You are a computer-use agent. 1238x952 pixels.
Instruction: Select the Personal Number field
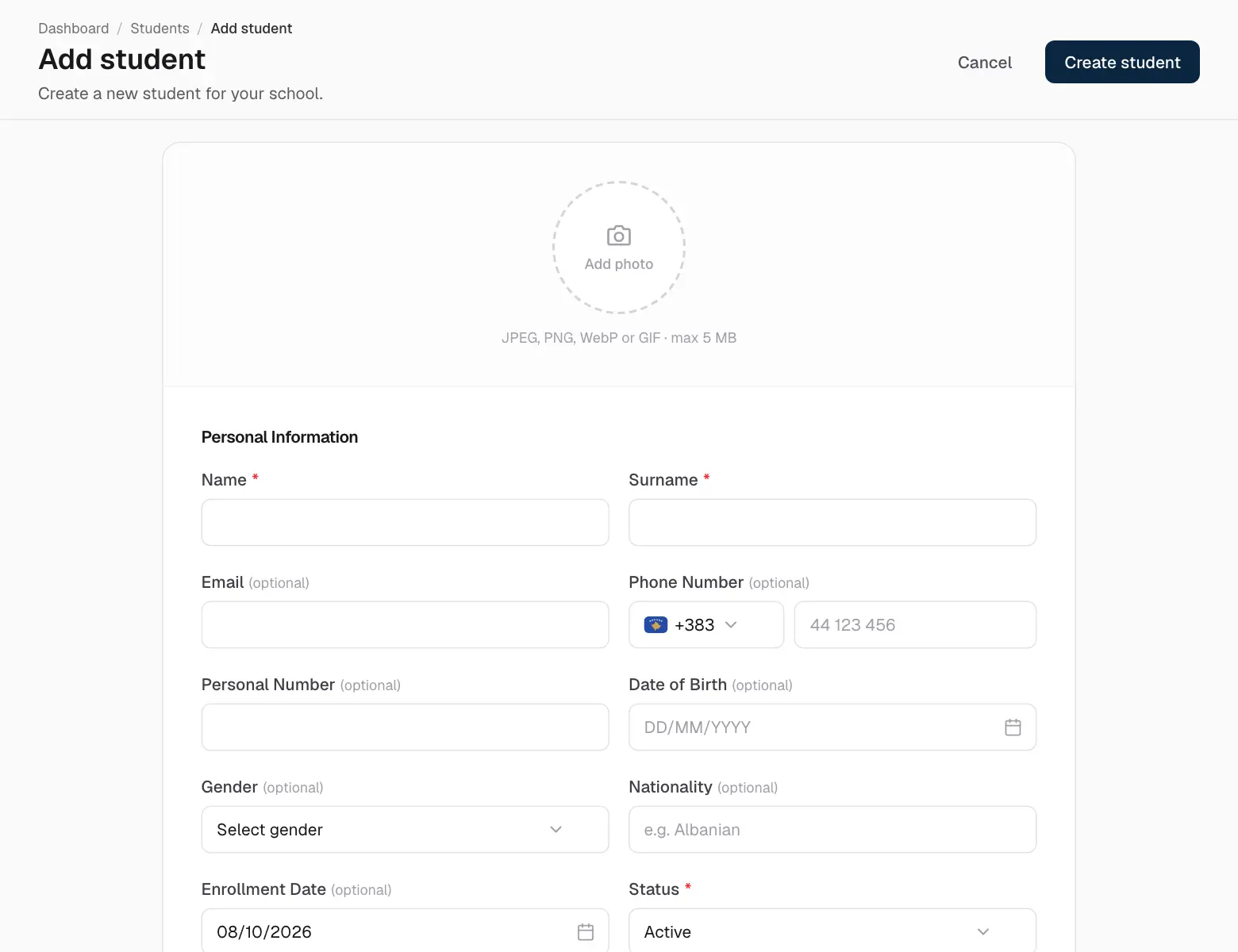click(x=405, y=727)
